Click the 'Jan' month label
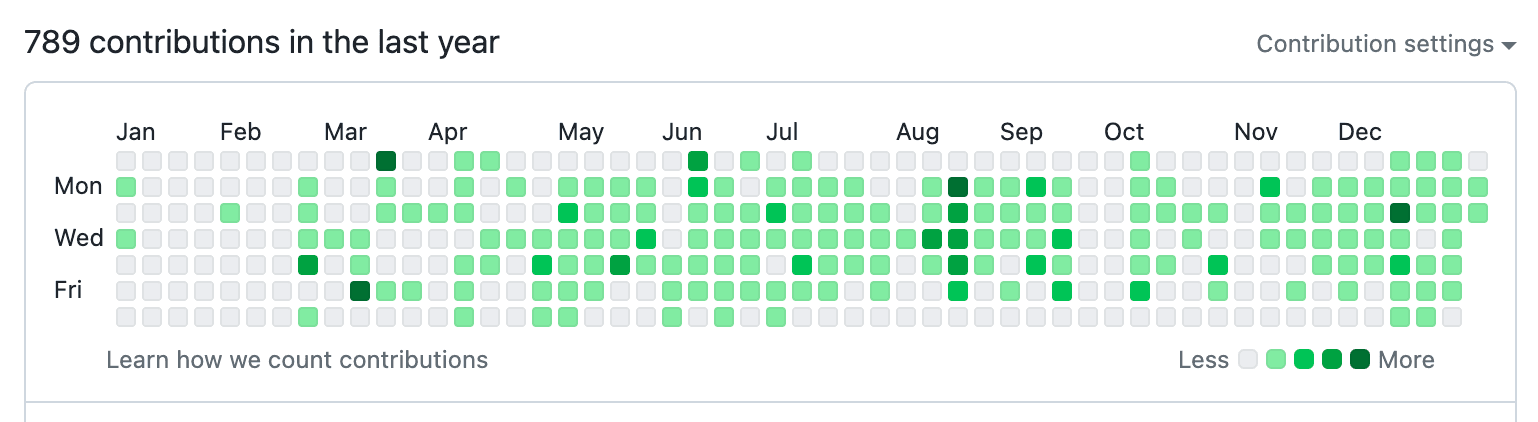 pos(136,132)
